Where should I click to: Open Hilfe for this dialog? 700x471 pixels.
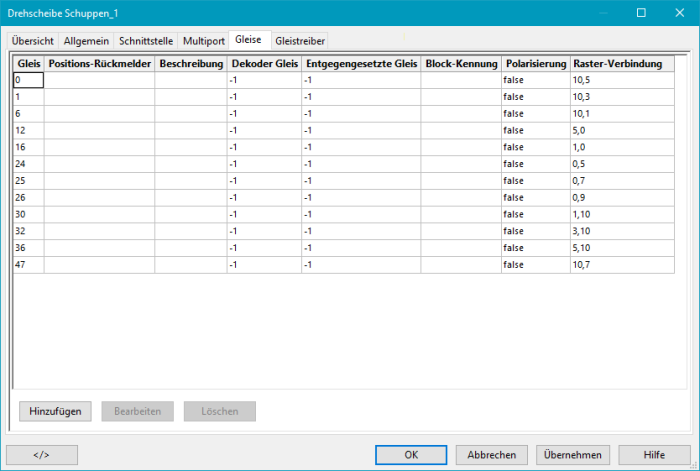coord(654,454)
